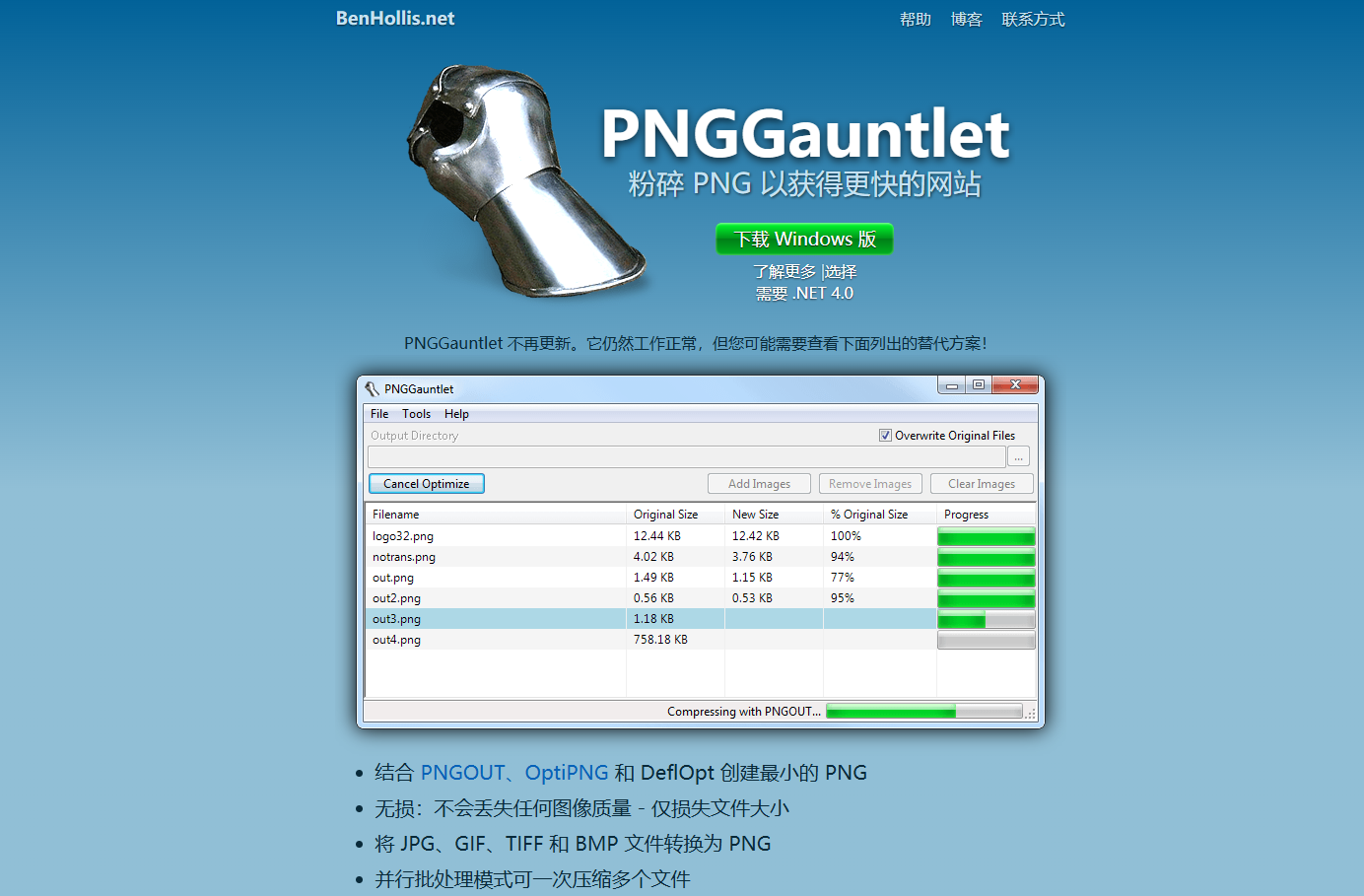The image size is (1364, 896).
Task: Click the Original Size column header
Action: pyautogui.click(x=676, y=515)
